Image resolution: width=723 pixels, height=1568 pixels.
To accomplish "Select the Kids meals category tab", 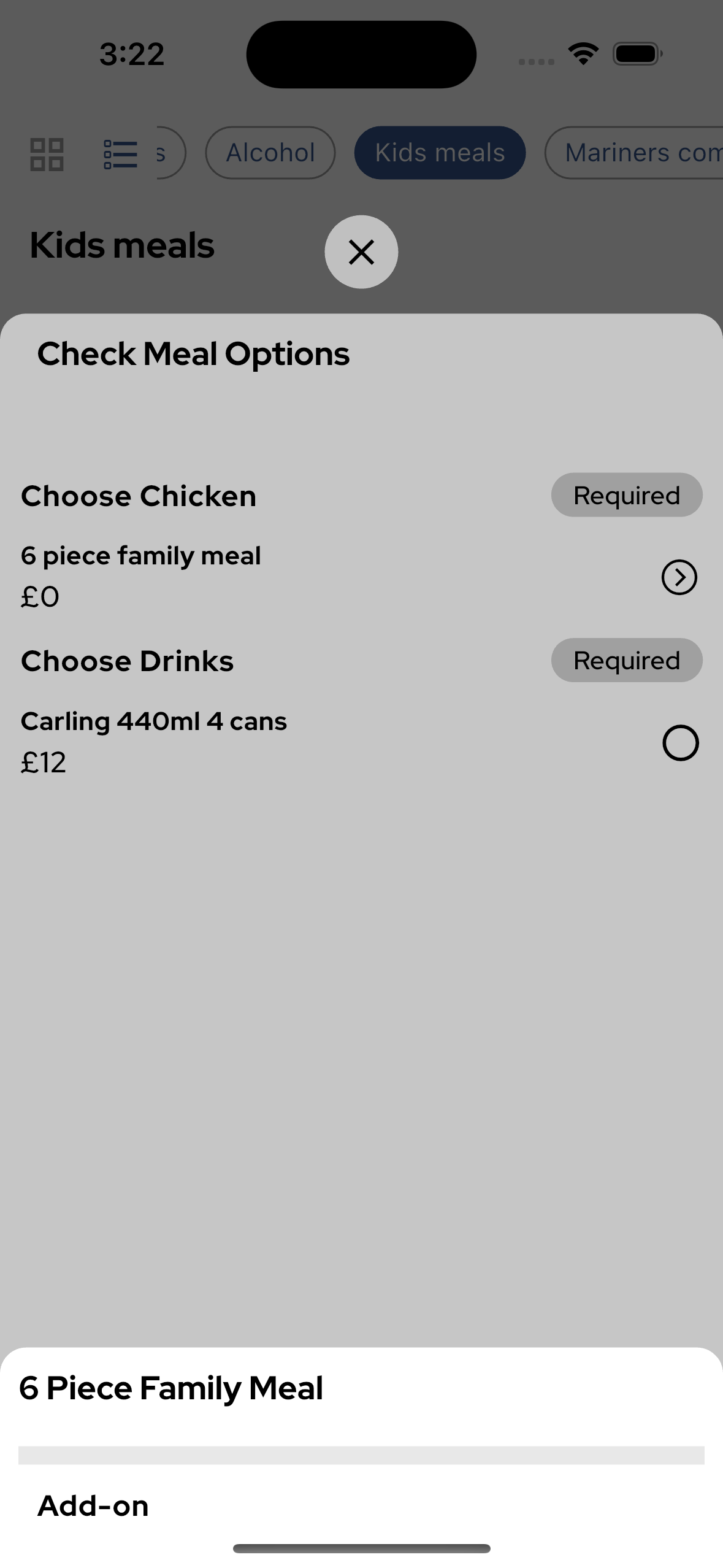I will pos(440,153).
